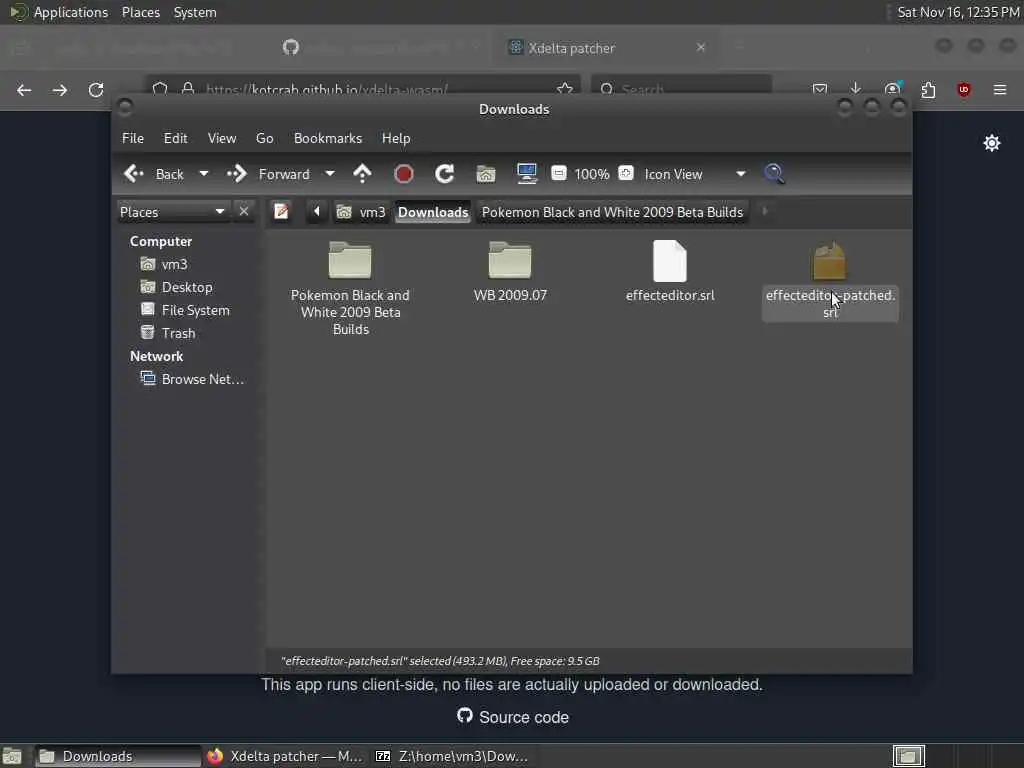Jump to vm3 in the path bar
This screenshot has height=768, width=1024.
361,212
